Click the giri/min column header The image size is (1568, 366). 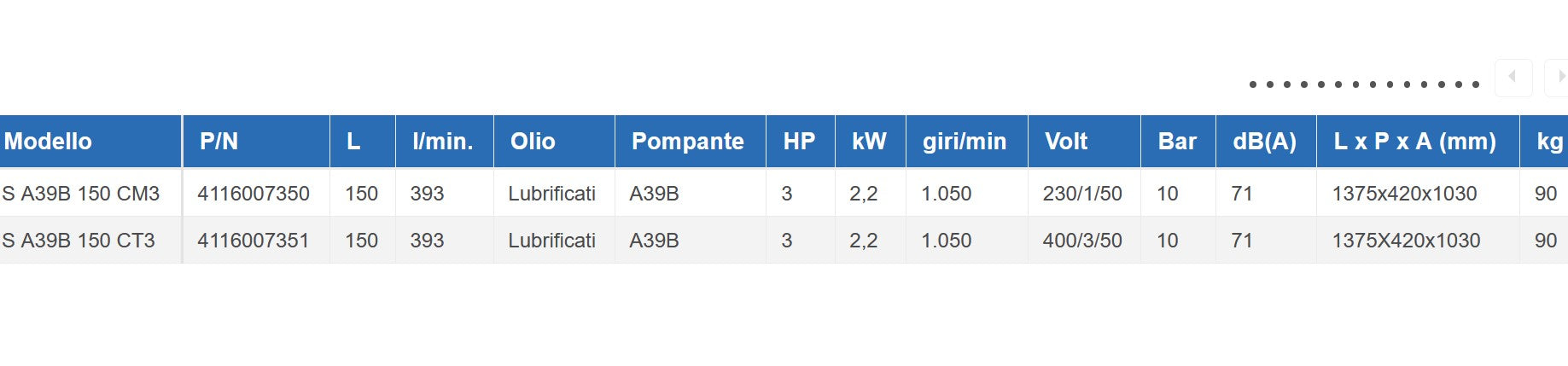click(x=964, y=142)
